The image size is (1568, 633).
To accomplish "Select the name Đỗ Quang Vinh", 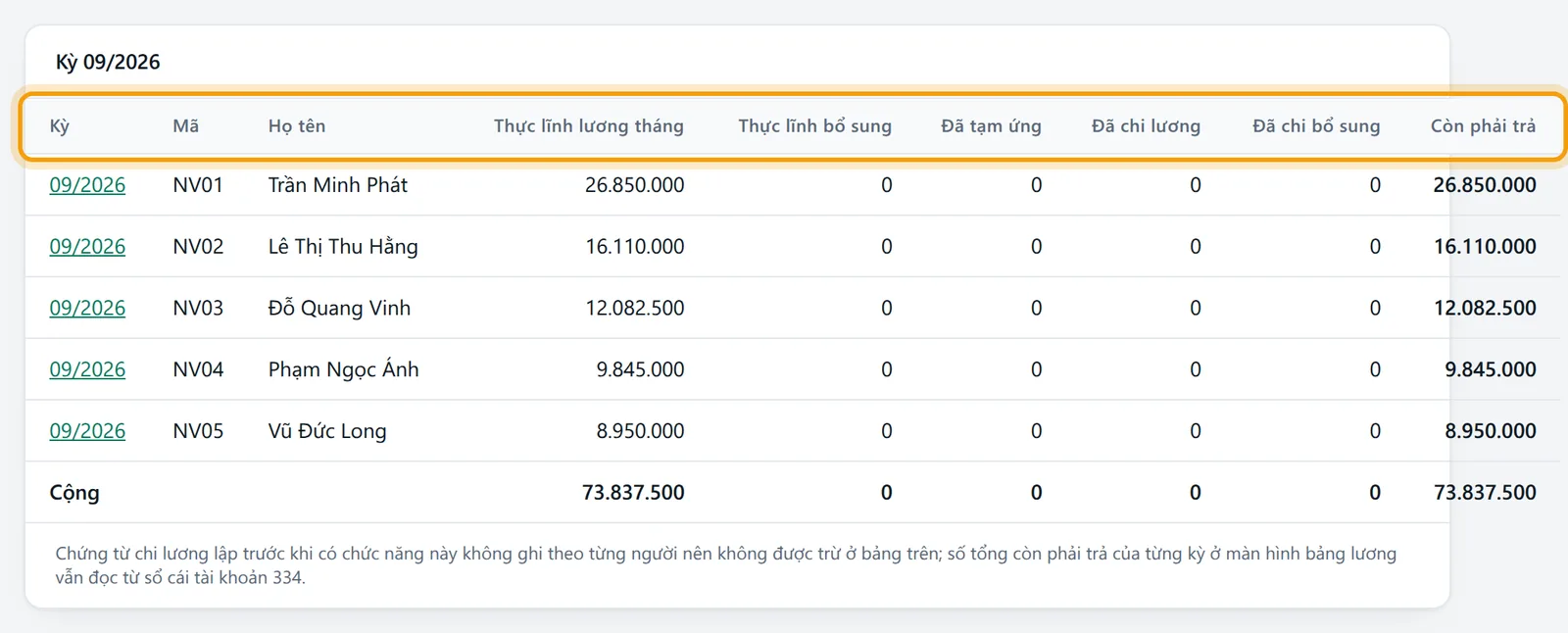I will coord(340,309).
